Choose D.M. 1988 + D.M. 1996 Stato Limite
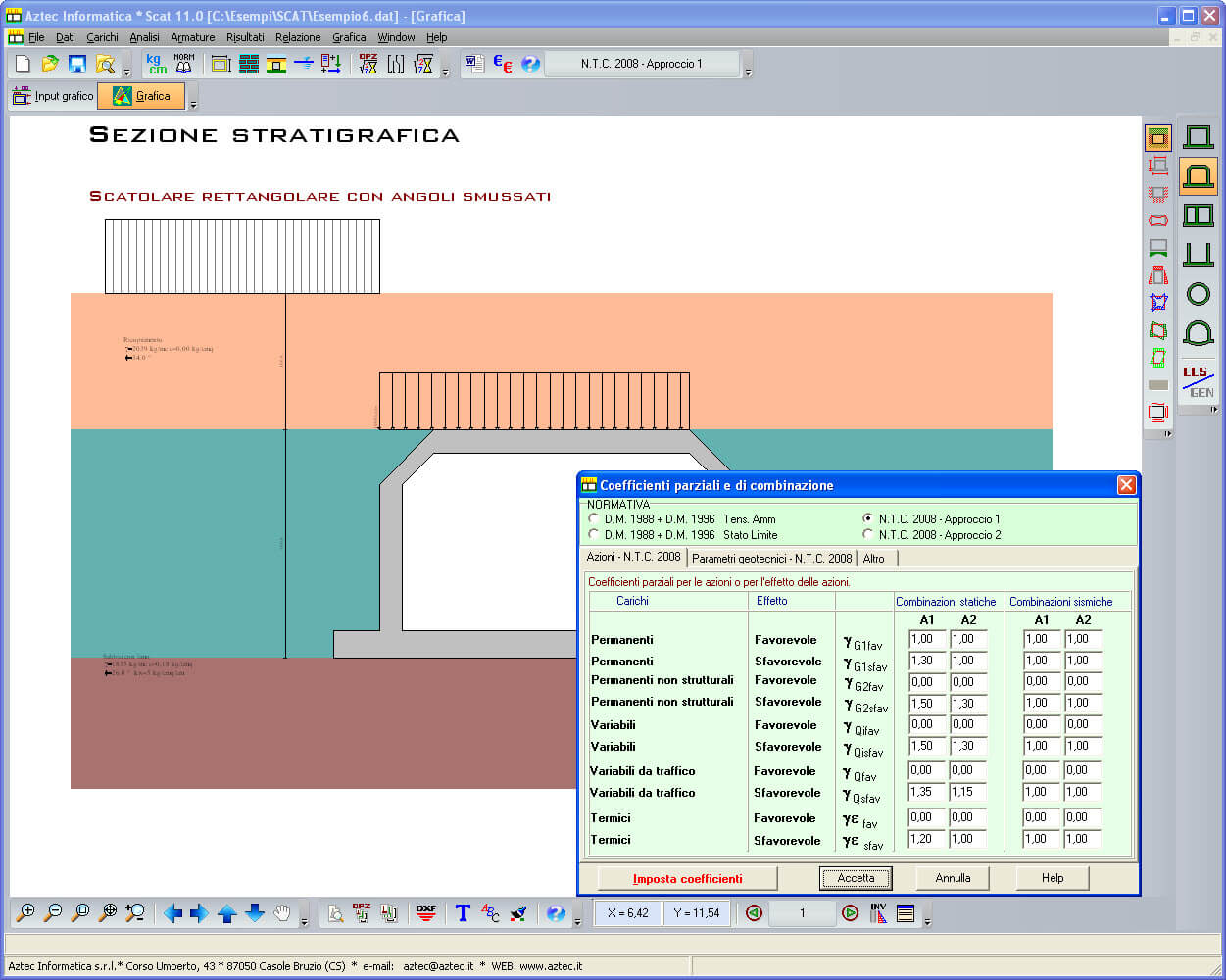Viewport: 1226px width, 980px height. (x=593, y=534)
